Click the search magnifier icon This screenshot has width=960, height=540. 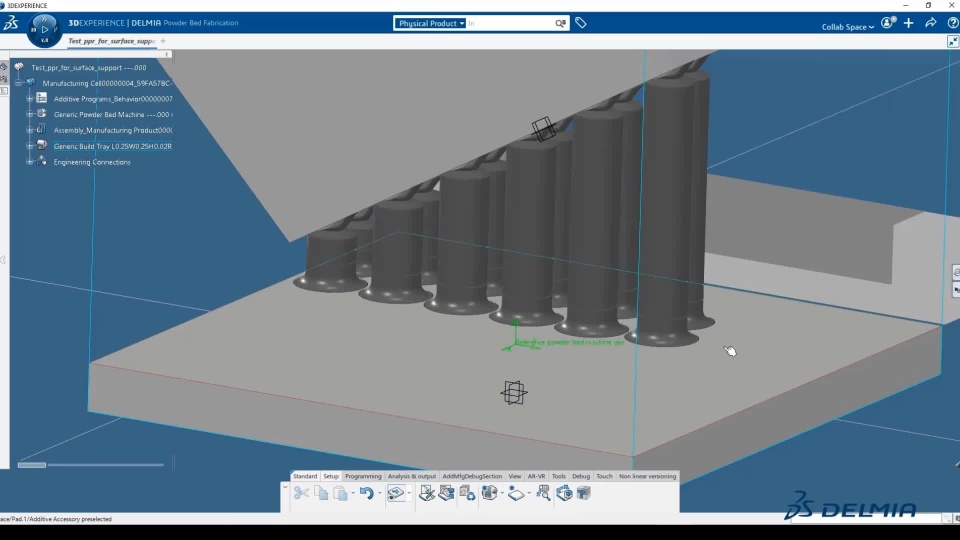click(560, 23)
